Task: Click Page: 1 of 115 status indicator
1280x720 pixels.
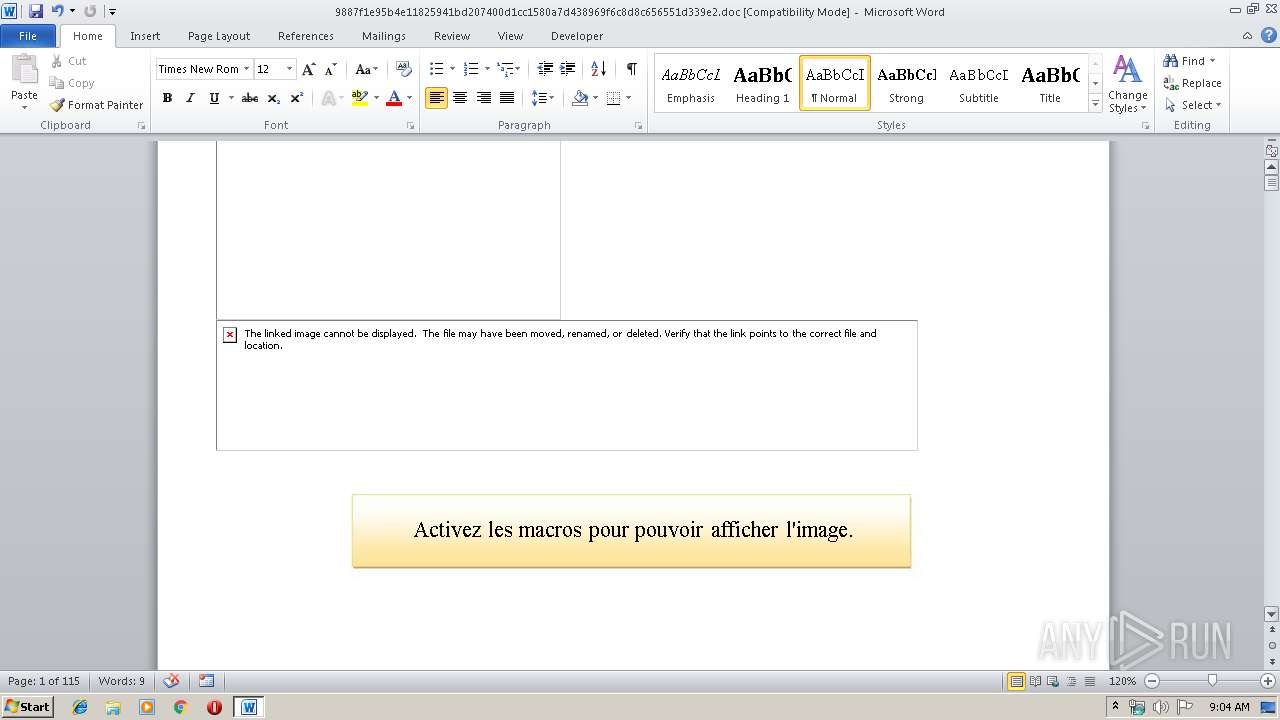Action: click(44, 681)
